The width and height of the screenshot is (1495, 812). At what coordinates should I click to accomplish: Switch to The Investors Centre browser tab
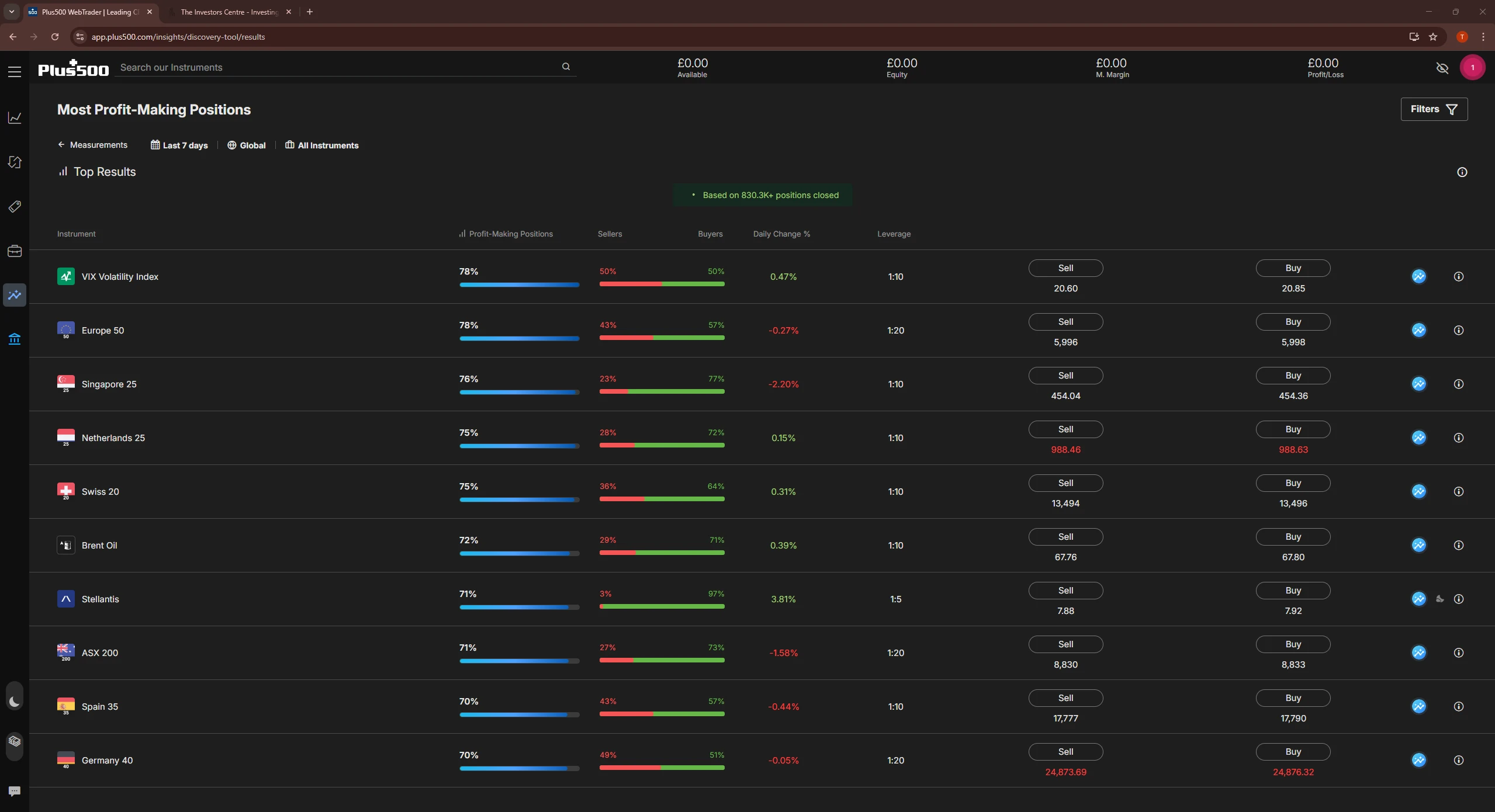(x=227, y=12)
